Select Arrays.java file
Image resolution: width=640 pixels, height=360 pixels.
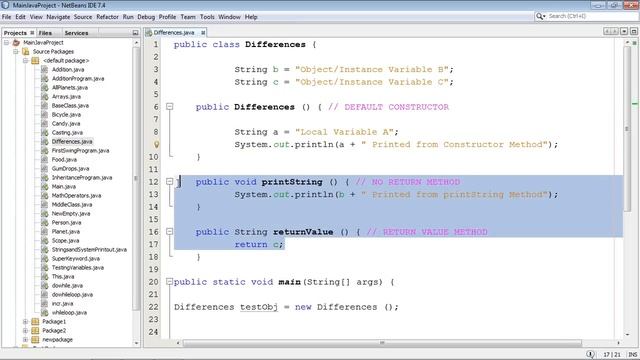tap(66, 96)
